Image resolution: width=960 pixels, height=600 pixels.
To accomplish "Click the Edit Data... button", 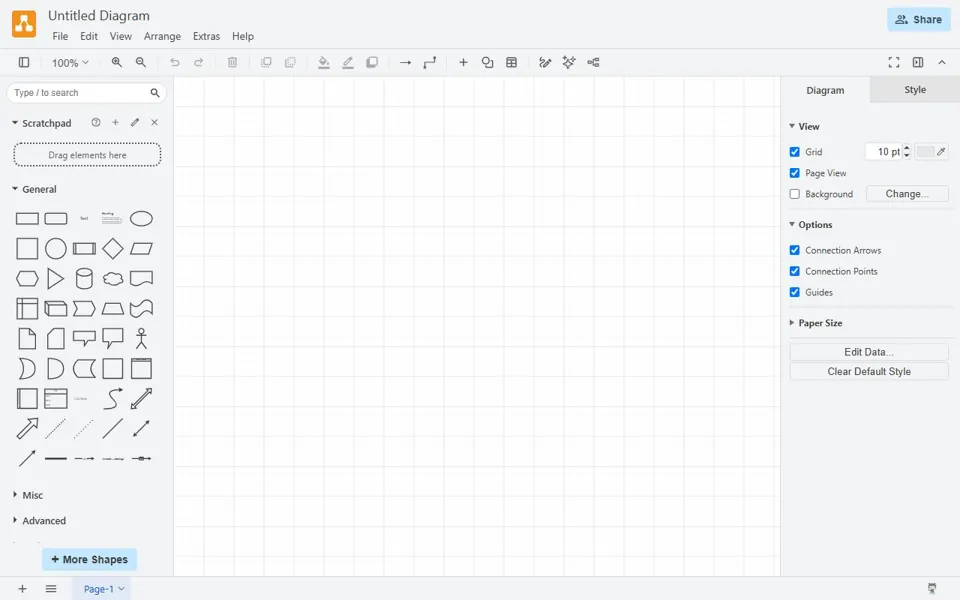I will coord(869,352).
